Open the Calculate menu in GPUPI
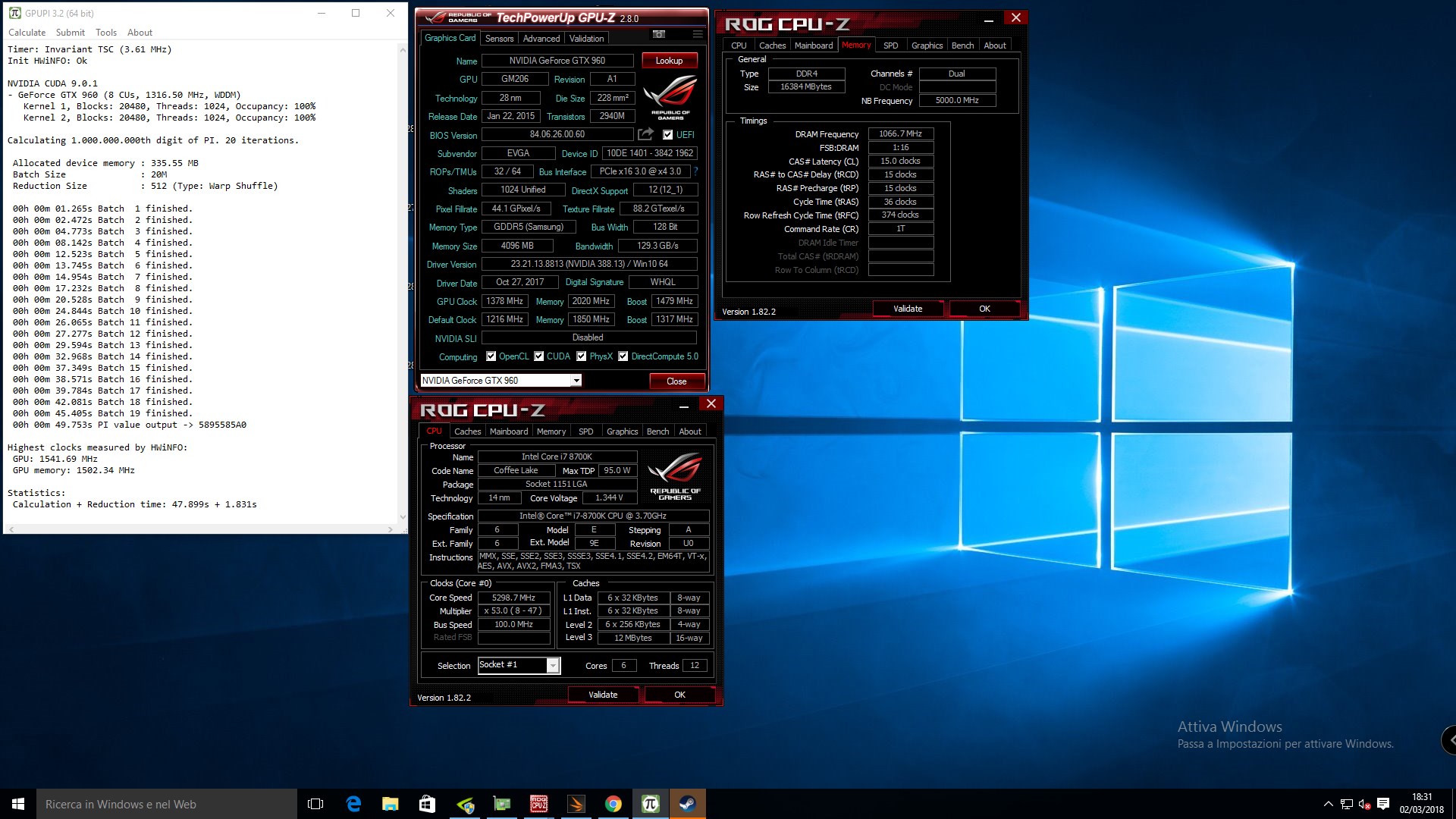Screen dimensions: 1456x819 27,33
